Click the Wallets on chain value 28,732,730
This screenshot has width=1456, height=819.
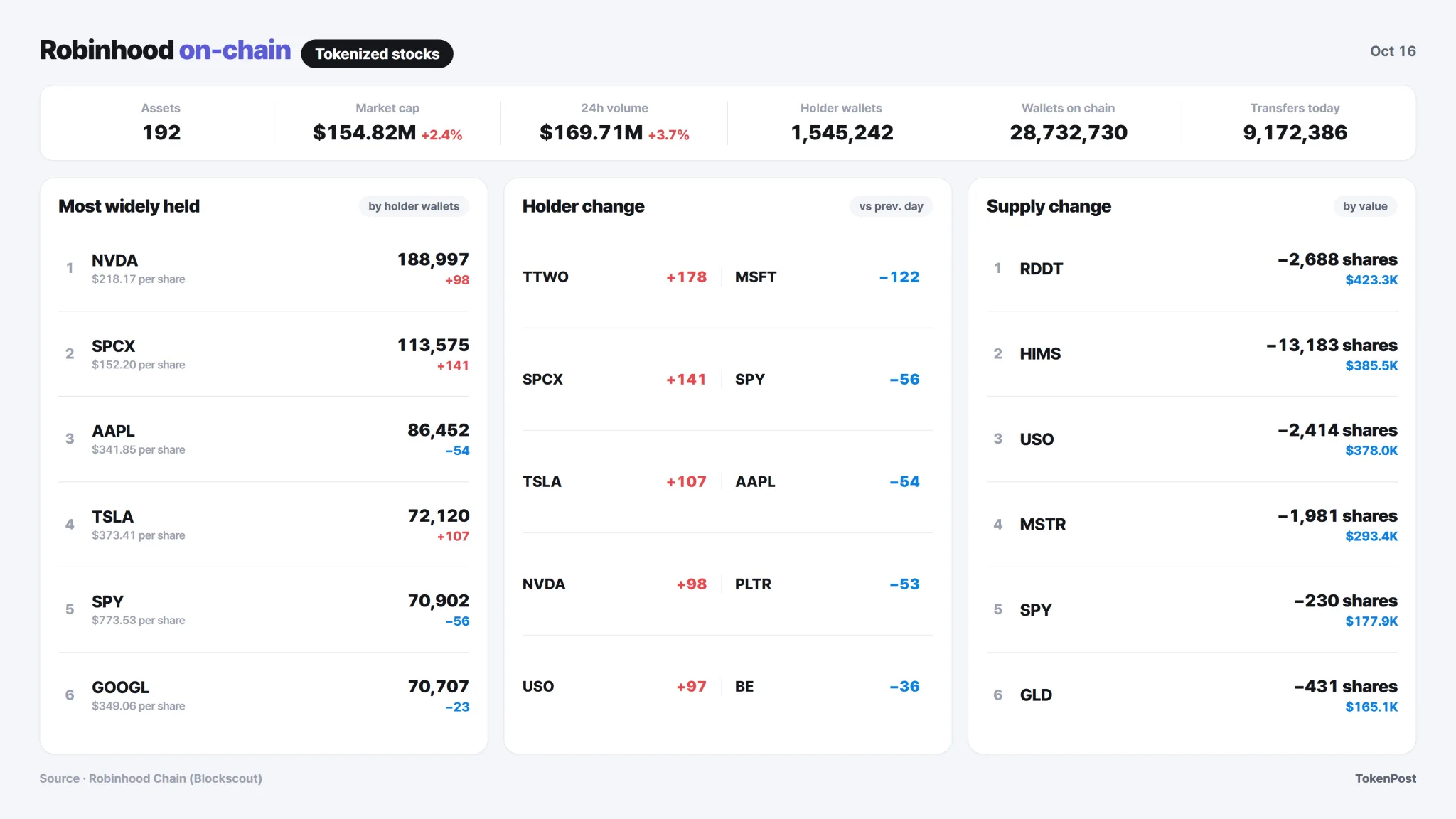[x=1069, y=132]
